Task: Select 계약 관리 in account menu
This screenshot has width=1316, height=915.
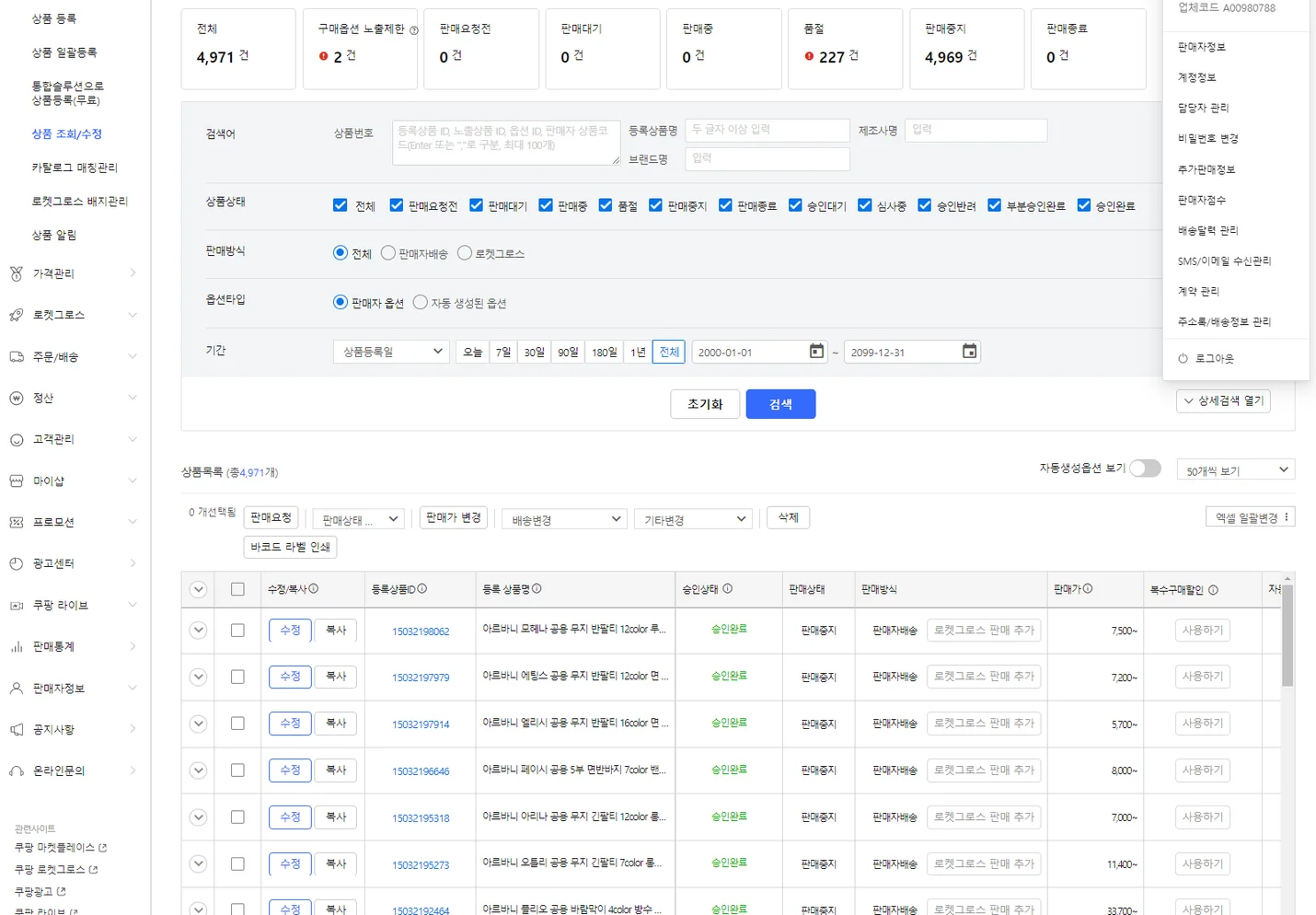Action: tap(1198, 291)
